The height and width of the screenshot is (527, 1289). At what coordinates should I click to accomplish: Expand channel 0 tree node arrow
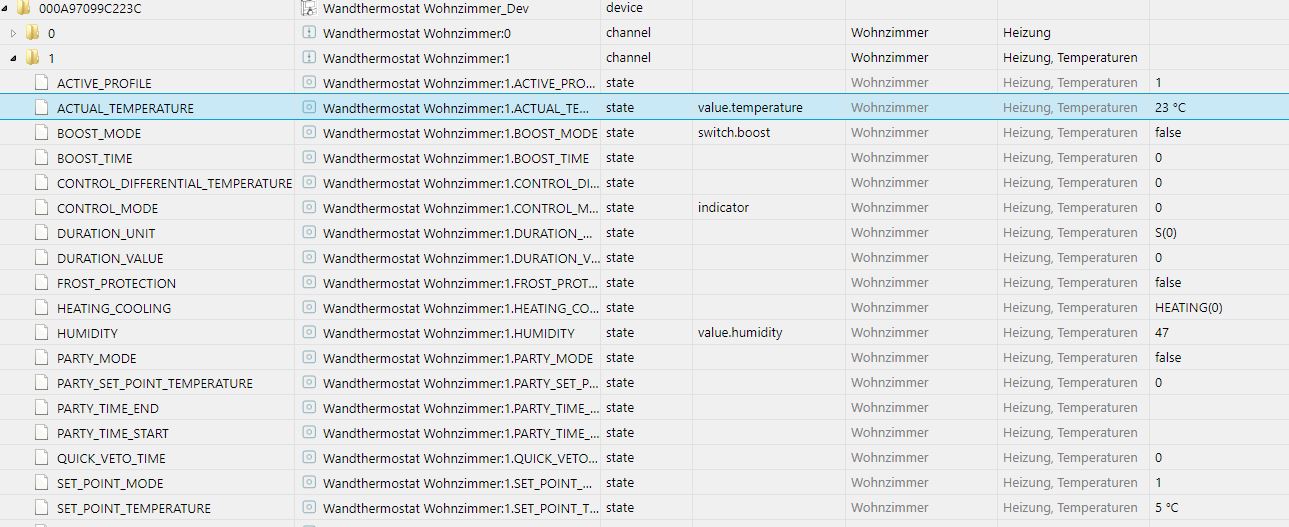[x=13, y=33]
